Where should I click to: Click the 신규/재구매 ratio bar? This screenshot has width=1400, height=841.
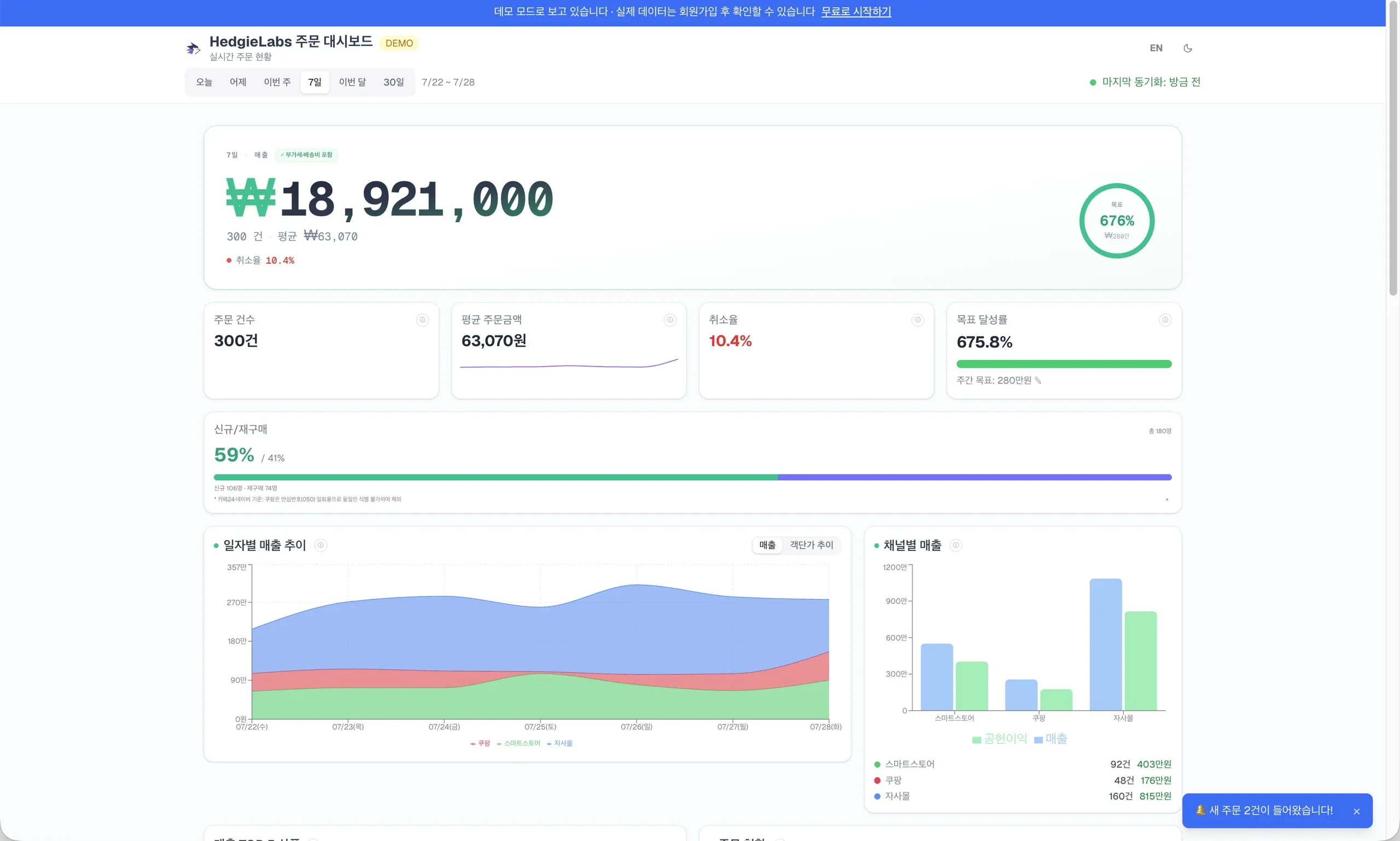pos(693,477)
